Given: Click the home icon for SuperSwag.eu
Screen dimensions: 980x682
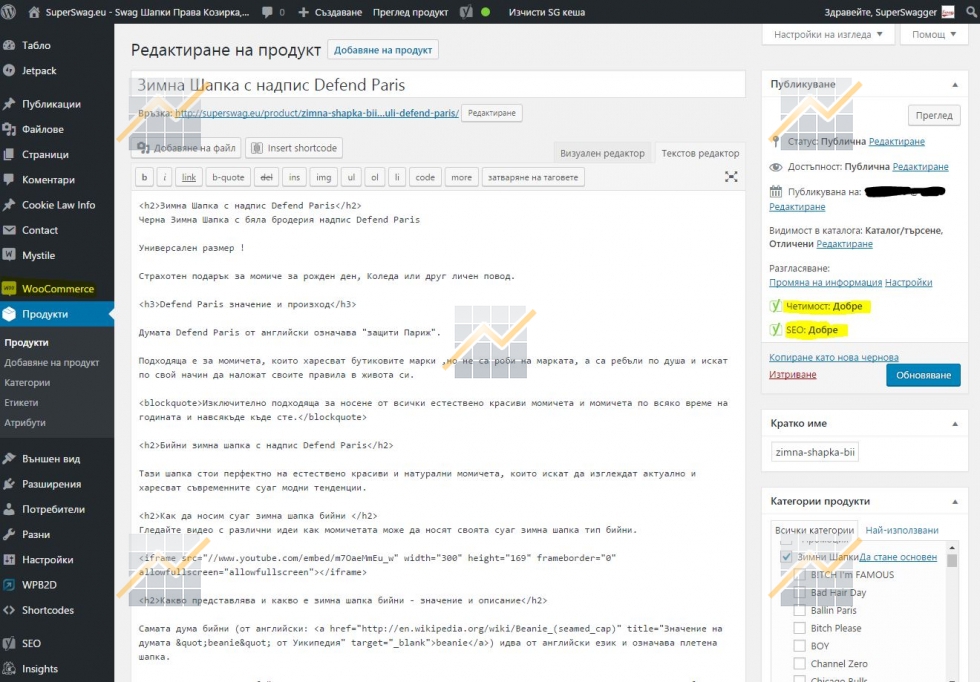Looking at the screenshot, I should (34, 12).
